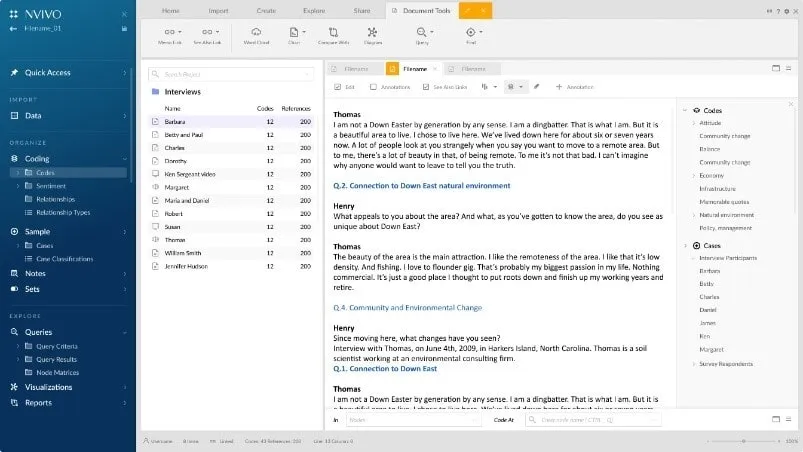Click the highlight pencil icon
The image size is (803, 452).
click(x=536, y=87)
